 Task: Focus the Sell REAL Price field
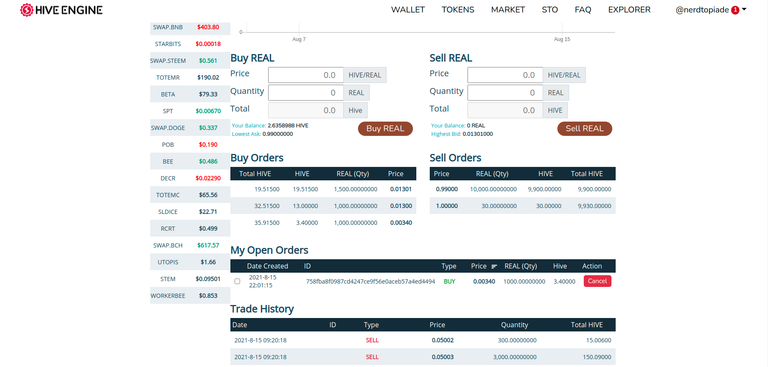coord(505,75)
